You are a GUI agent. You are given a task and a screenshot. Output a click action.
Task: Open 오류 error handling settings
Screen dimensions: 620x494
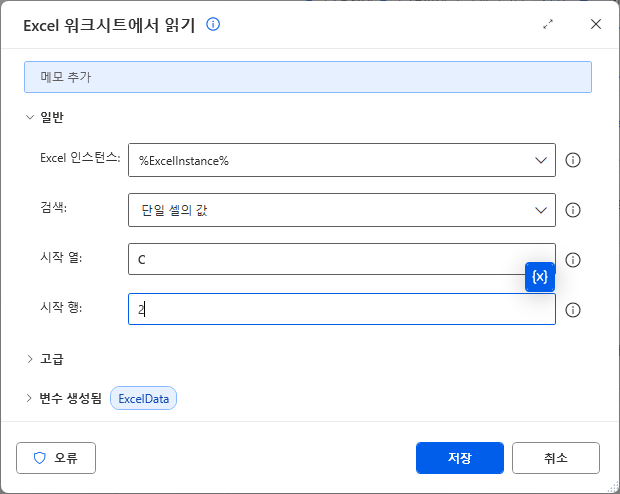(x=56, y=458)
